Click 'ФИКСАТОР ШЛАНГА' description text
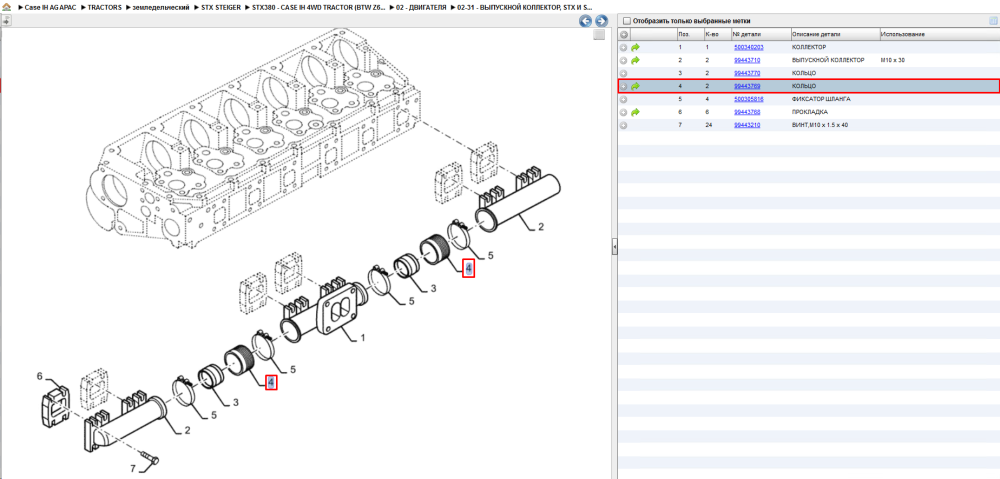 pyautogui.click(x=820, y=99)
